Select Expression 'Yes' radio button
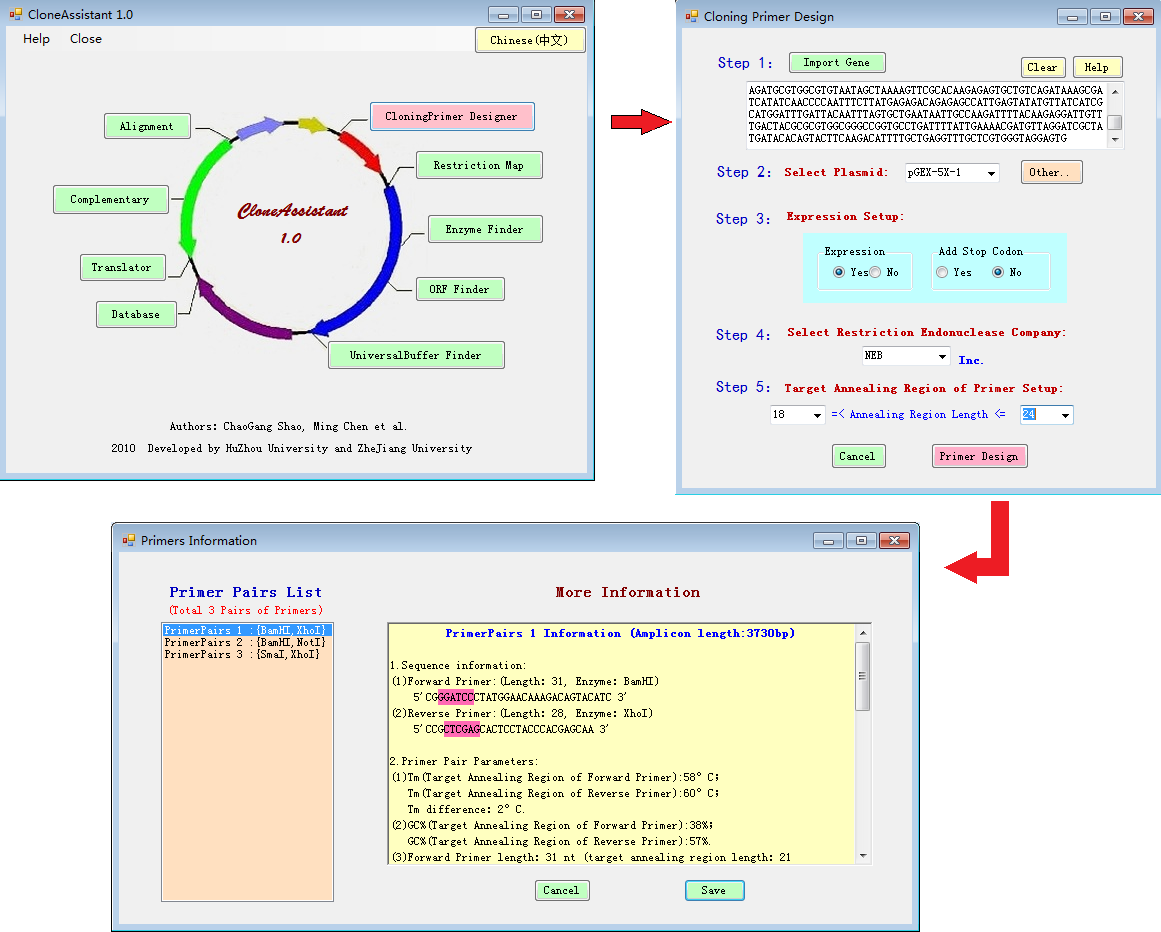1161x932 pixels. point(838,273)
